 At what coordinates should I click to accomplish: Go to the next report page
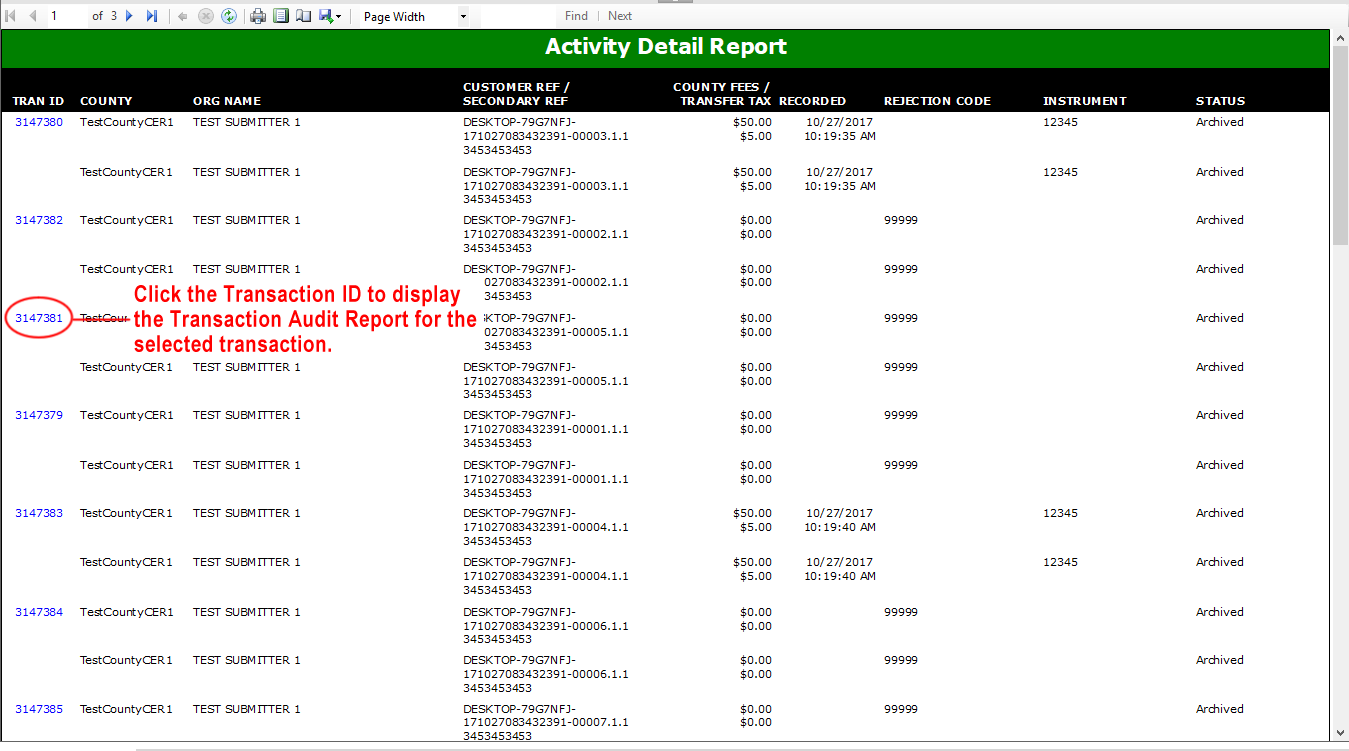pos(129,16)
